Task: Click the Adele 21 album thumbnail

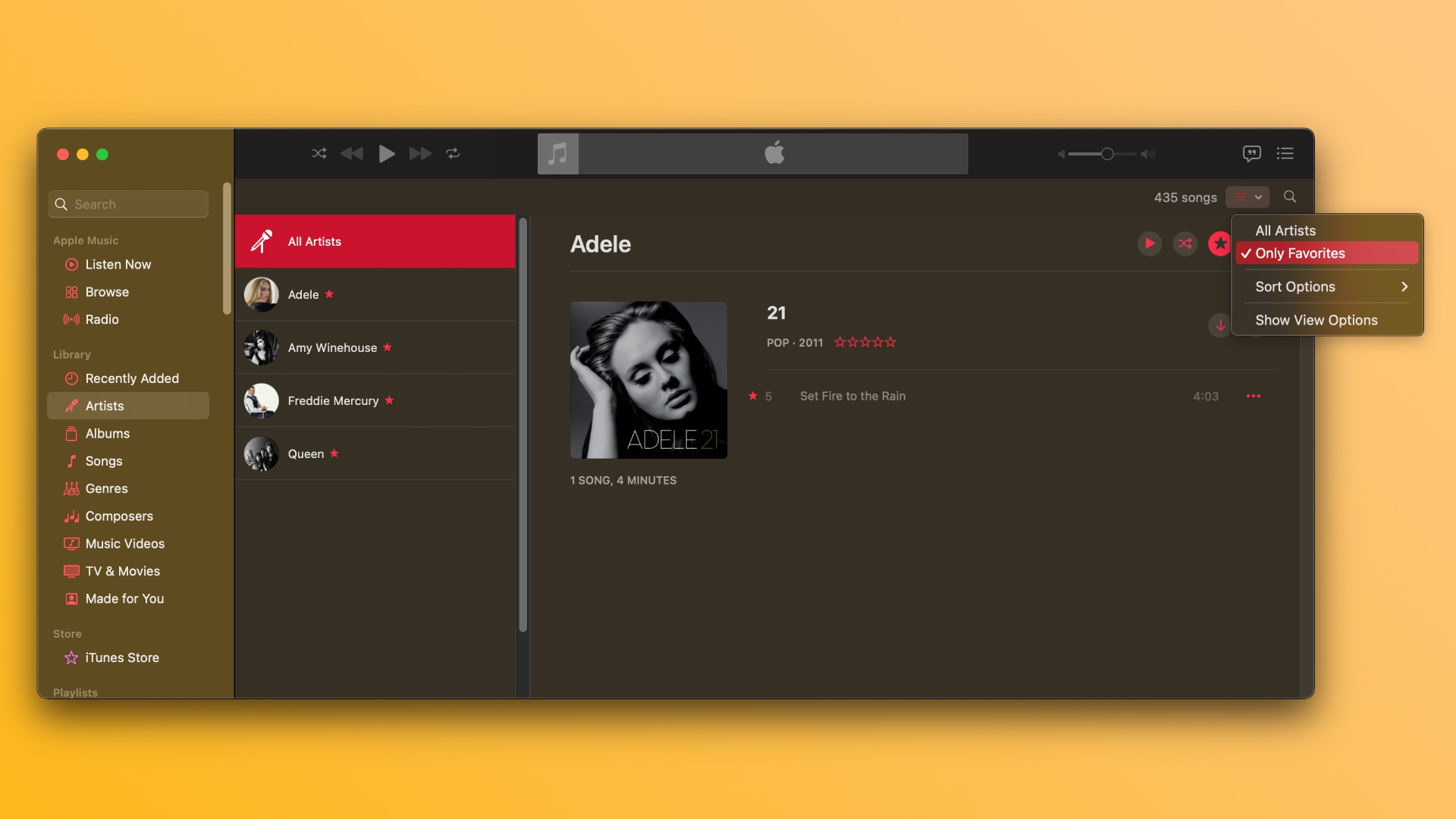Action: (648, 380)
